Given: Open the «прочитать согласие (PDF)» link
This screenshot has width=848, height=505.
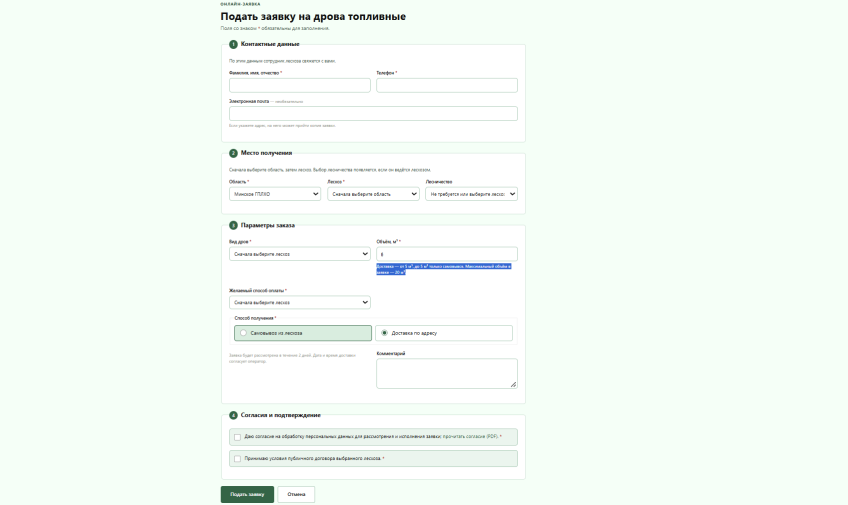Looking at the screenshot, I should pos(471,436).
